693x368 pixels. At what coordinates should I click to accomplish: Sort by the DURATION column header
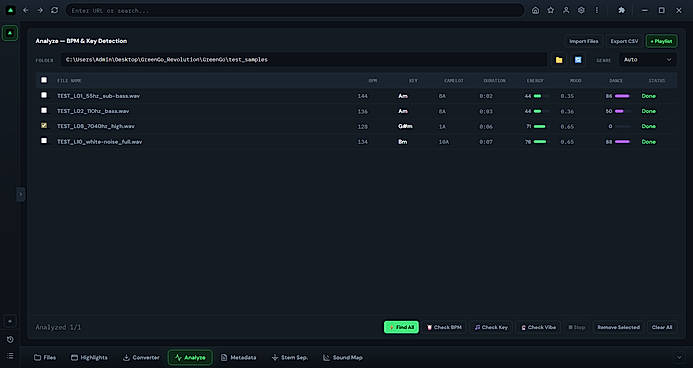click(494, 80)
